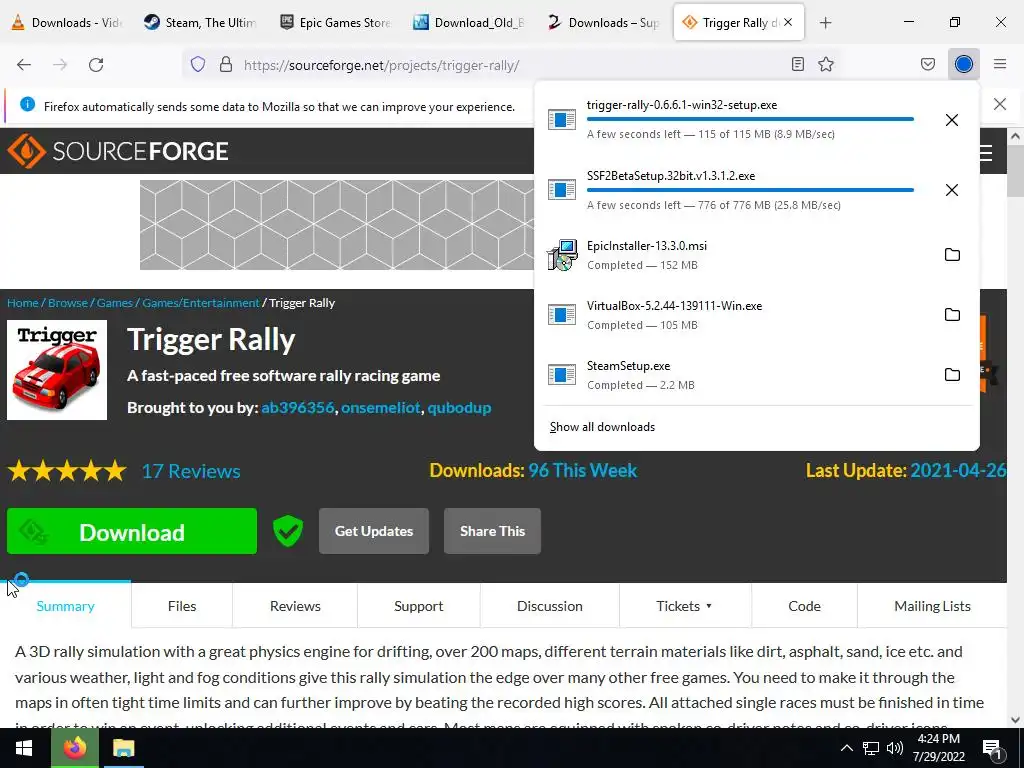Cancel the trigger-rally-0.6.6.1 download

click(x=952, y=120)
